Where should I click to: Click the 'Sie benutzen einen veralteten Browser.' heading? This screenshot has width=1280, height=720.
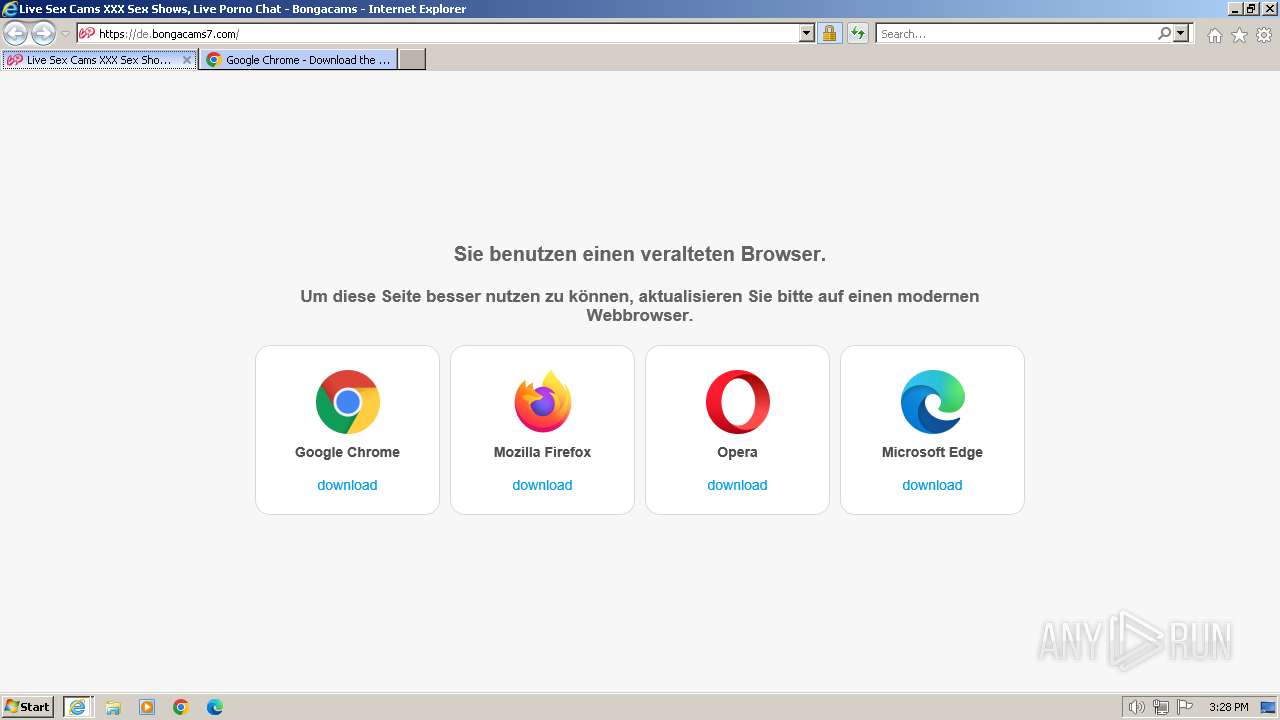[x=640, y=254]
